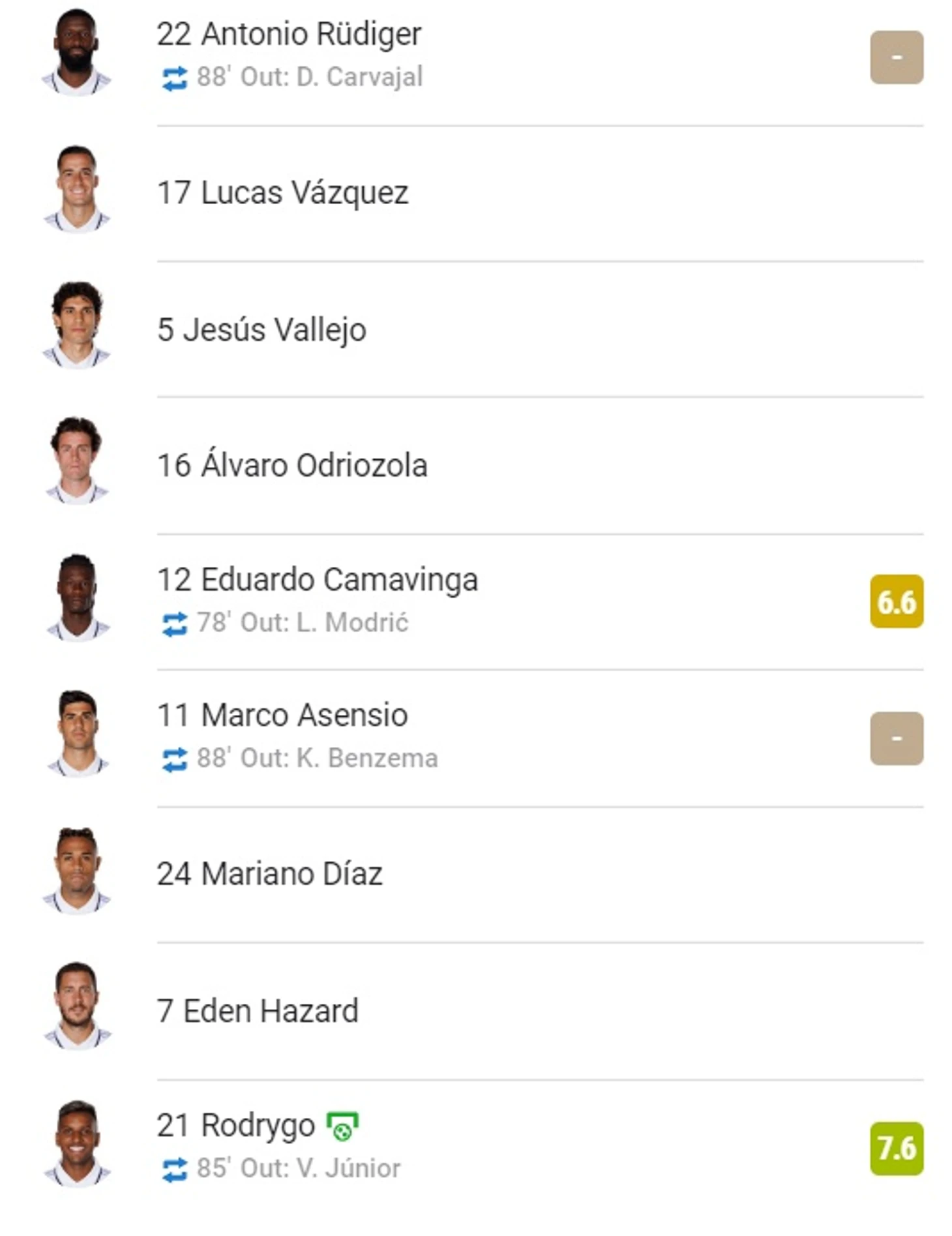This screenshot has height=1236, width=952.
Task: Open Lucas Vázquez's player photo
Action: tap(76, 190)
